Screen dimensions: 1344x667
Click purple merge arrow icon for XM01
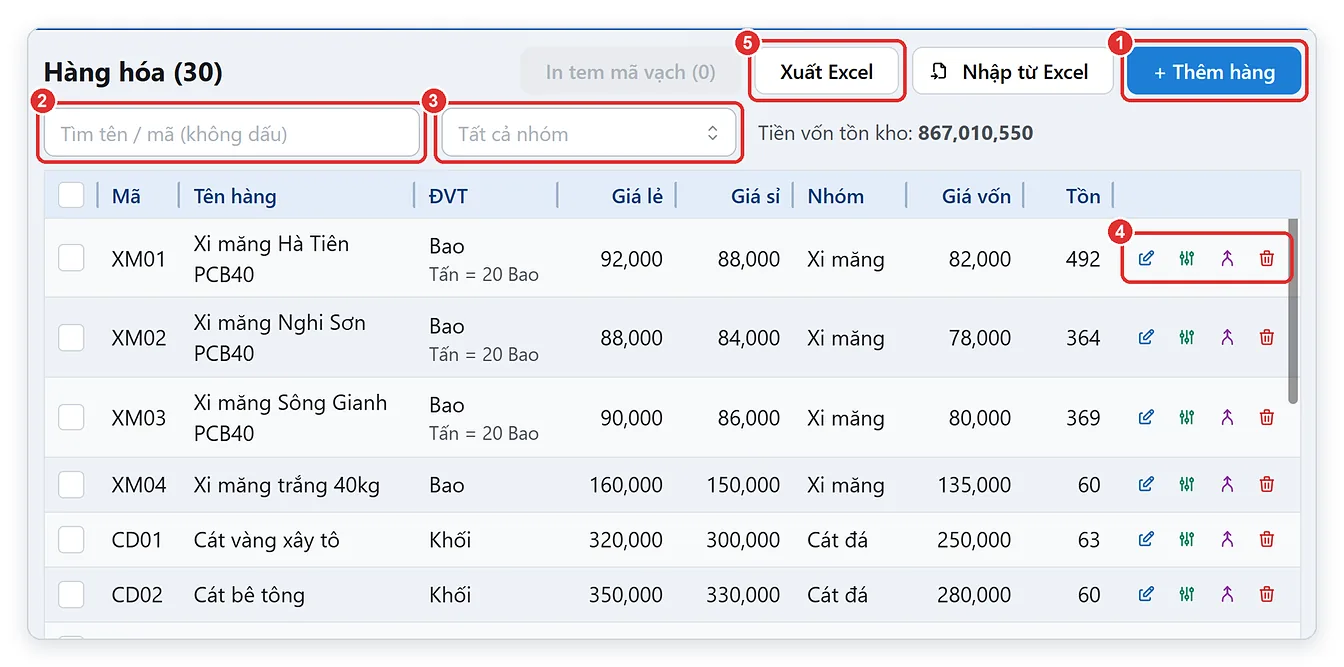[x=1227, y=258]
